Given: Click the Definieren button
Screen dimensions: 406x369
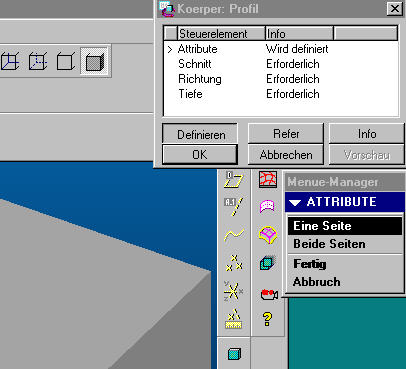Looking at the screenshot, I should coord(200,134).
